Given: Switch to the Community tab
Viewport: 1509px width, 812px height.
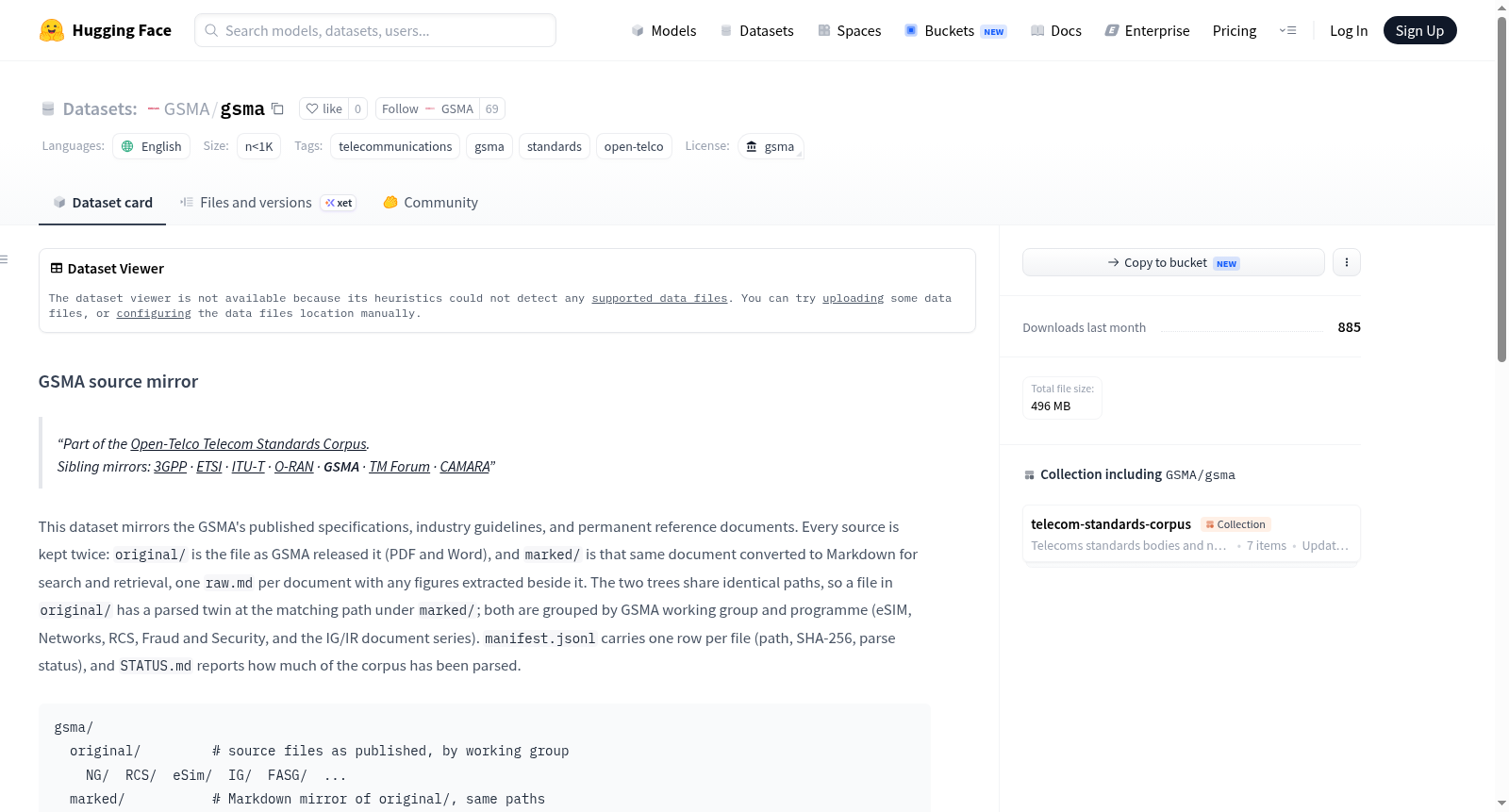Looking at the screenshot, I should pos(430,203).
